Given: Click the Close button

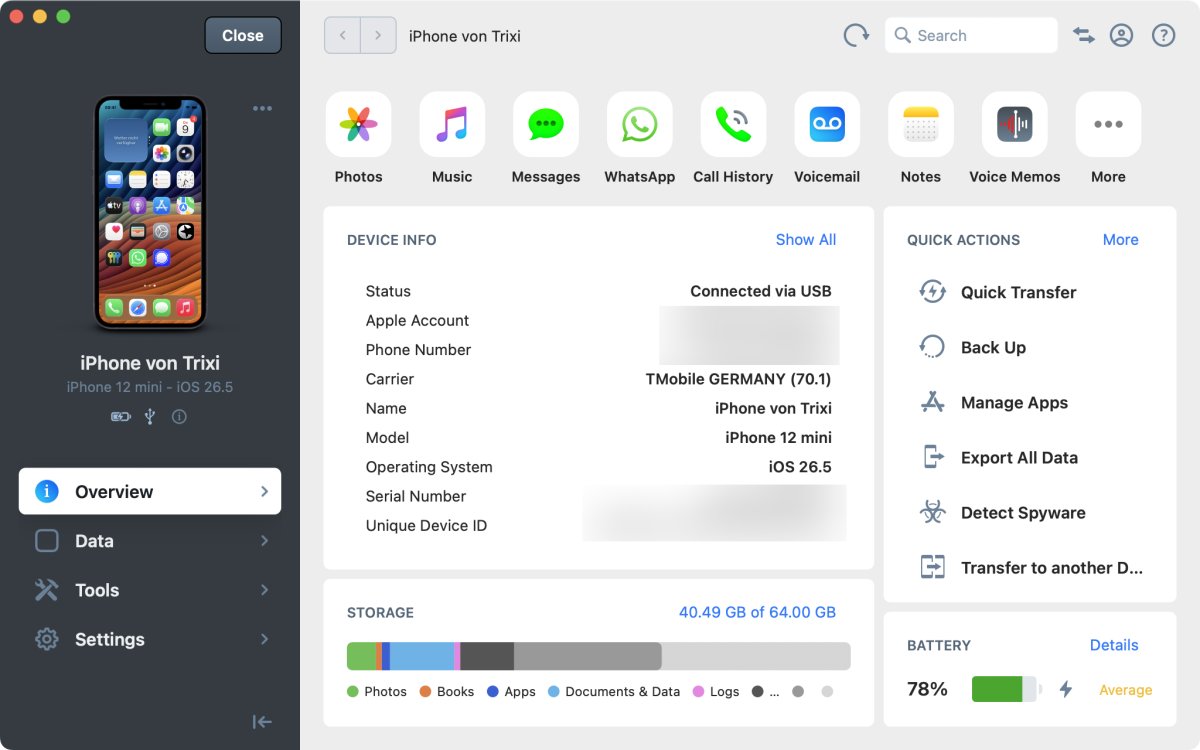Looking at the screenshot, I should (x=243, y=35).
